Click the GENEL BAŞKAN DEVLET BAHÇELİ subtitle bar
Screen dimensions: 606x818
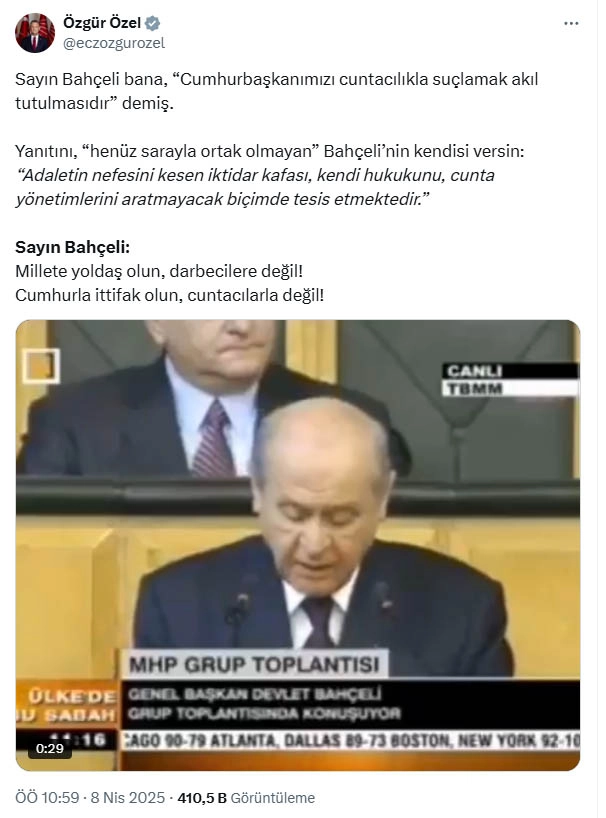pos(350,704)
